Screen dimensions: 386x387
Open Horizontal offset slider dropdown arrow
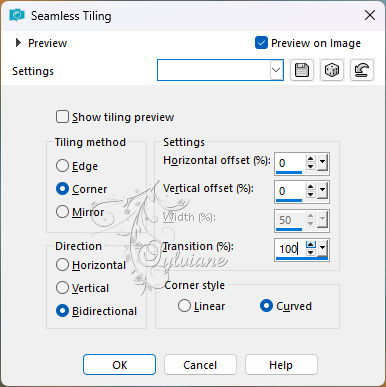[322, 163]
